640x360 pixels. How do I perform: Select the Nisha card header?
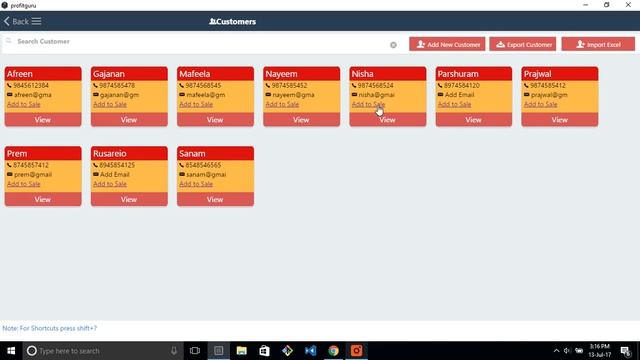pos(387,74)
